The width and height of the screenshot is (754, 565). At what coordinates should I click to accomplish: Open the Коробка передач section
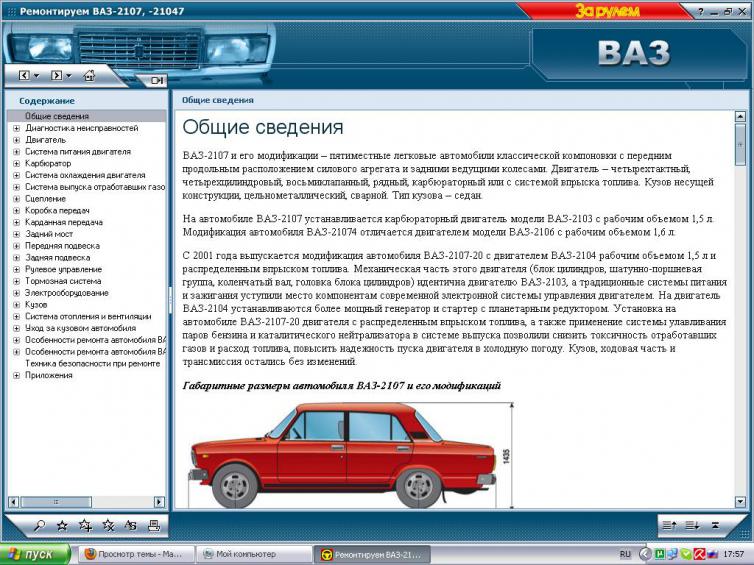(57, 211)
